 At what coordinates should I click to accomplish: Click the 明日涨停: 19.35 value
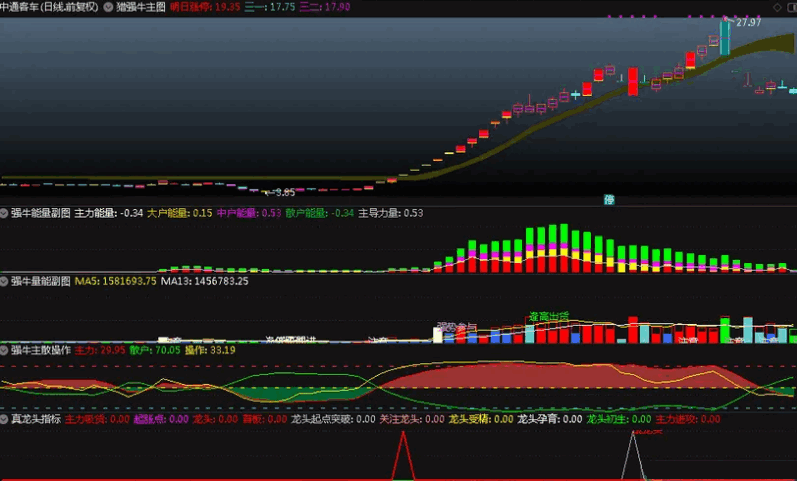[x=205, y=7]
